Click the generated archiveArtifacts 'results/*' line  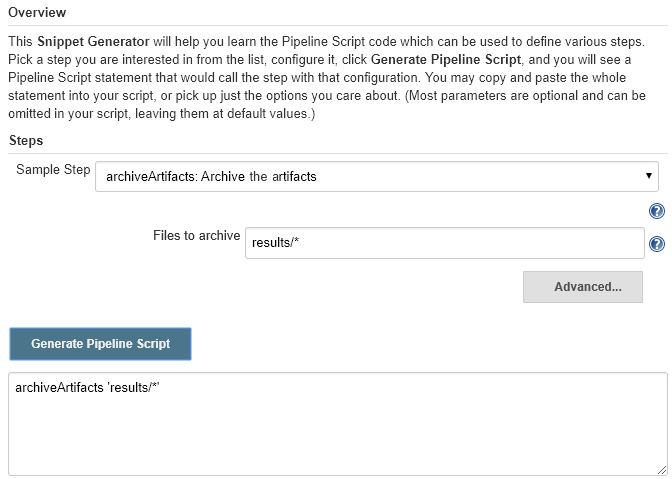87,387
